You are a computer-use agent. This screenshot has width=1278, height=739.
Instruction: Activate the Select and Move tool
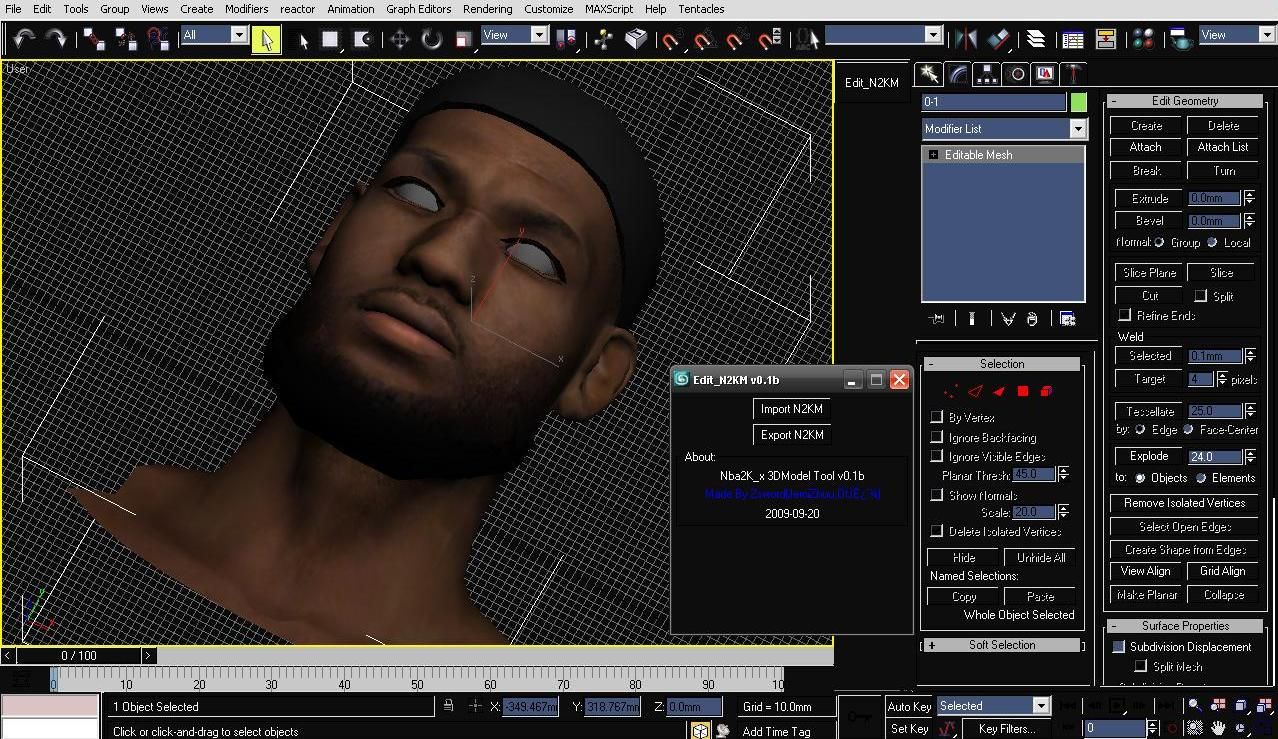coord(400,39)
